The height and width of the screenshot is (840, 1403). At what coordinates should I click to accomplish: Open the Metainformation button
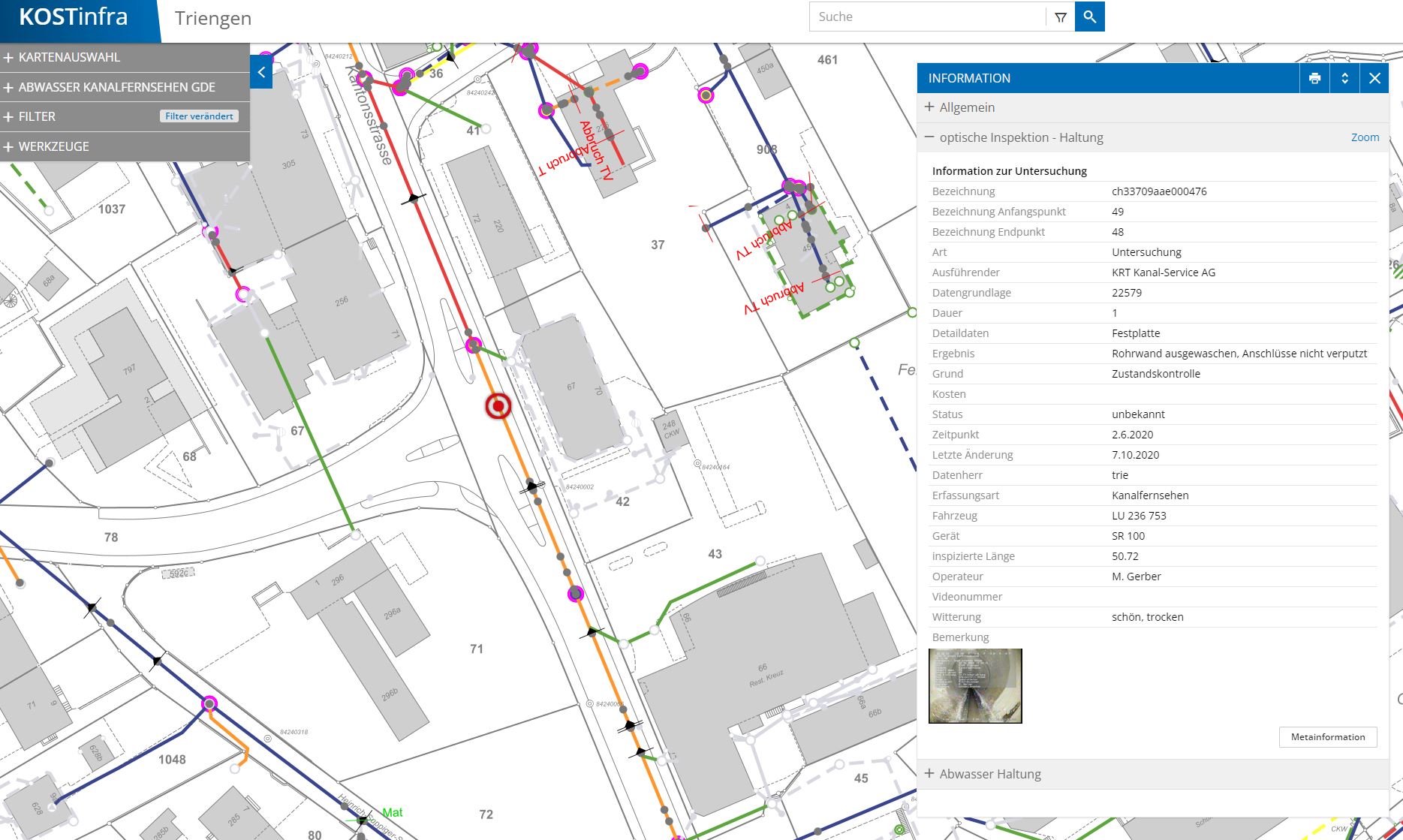coord(1327,737)
